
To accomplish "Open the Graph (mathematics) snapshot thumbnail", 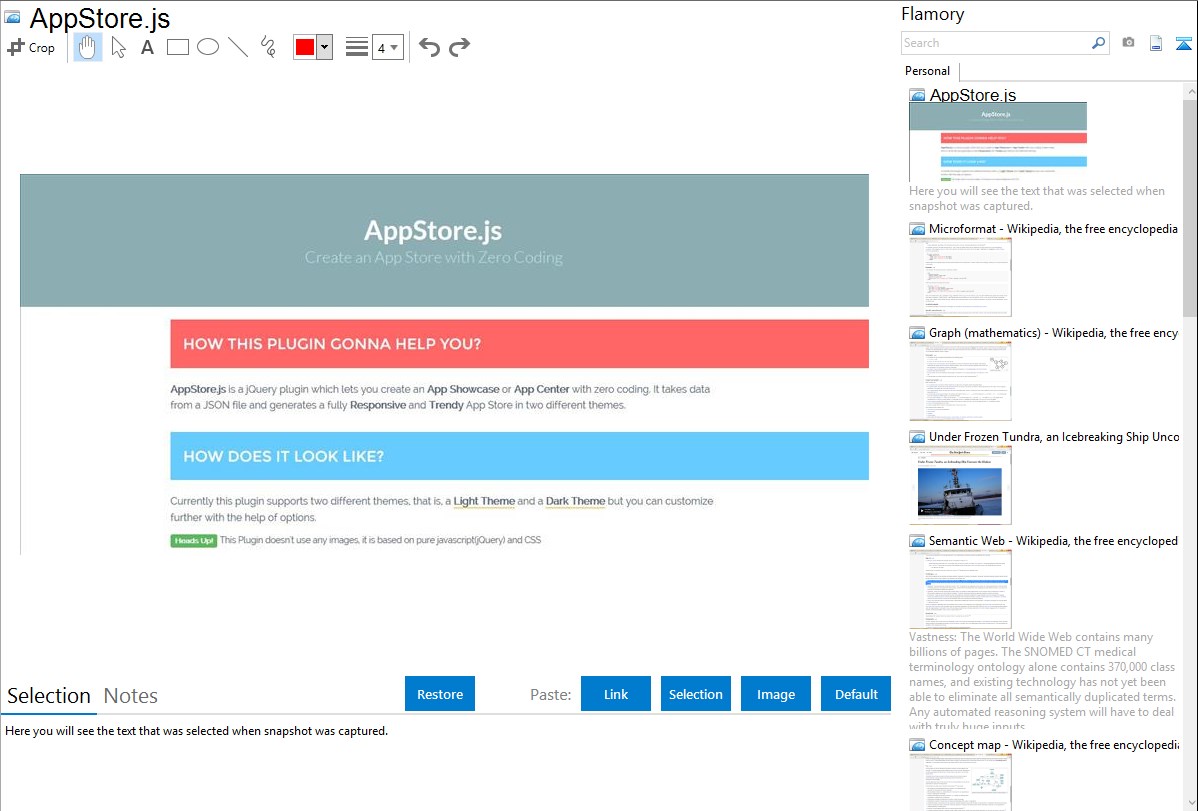I will click(x=960, y=381).
